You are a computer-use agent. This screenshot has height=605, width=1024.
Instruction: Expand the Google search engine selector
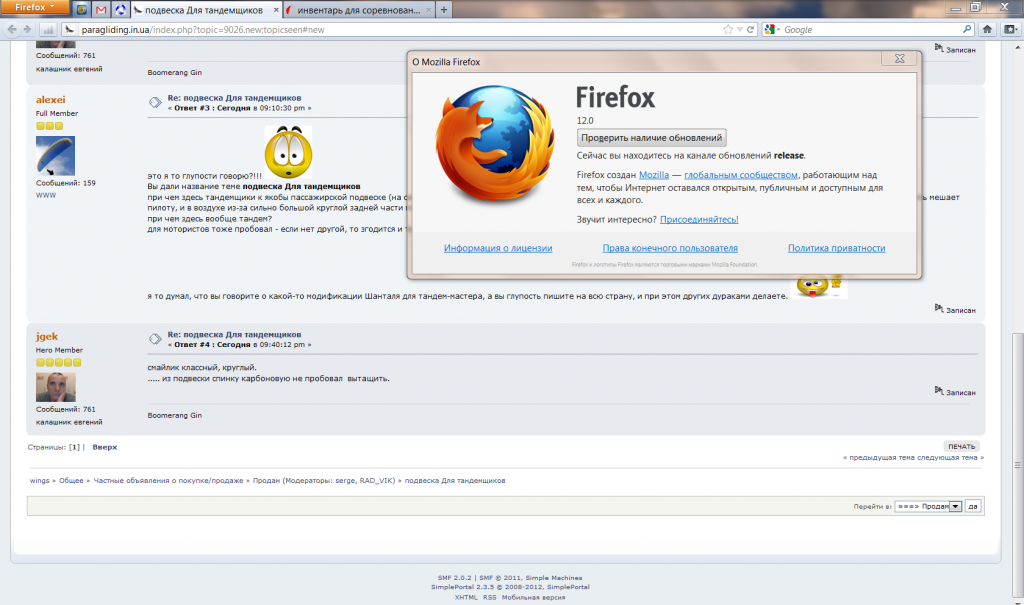pyautogui.click(x=772, y=30)
